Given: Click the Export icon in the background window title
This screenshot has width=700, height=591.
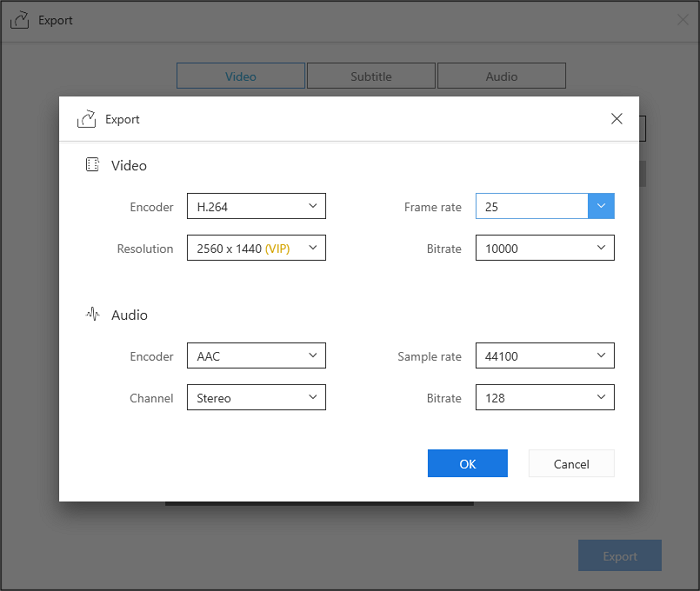Looking at the screenshot, I should click(19, 20).
